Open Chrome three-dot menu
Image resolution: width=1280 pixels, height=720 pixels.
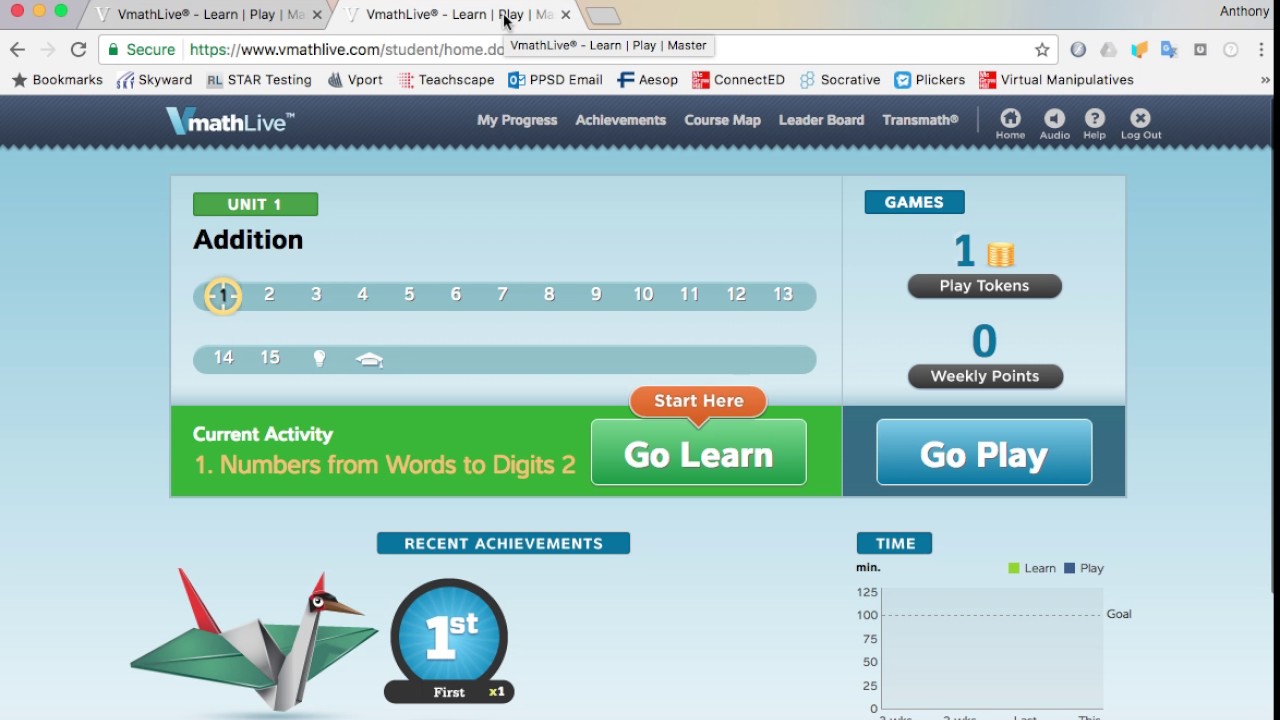click(x=1261, y=49)
